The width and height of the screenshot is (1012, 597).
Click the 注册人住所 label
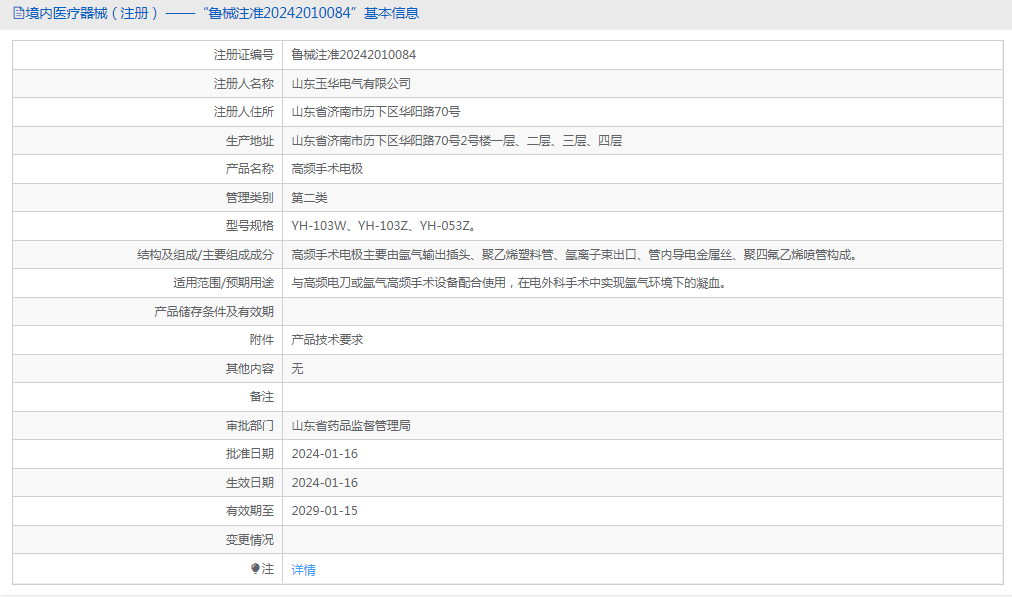point(243,112)
